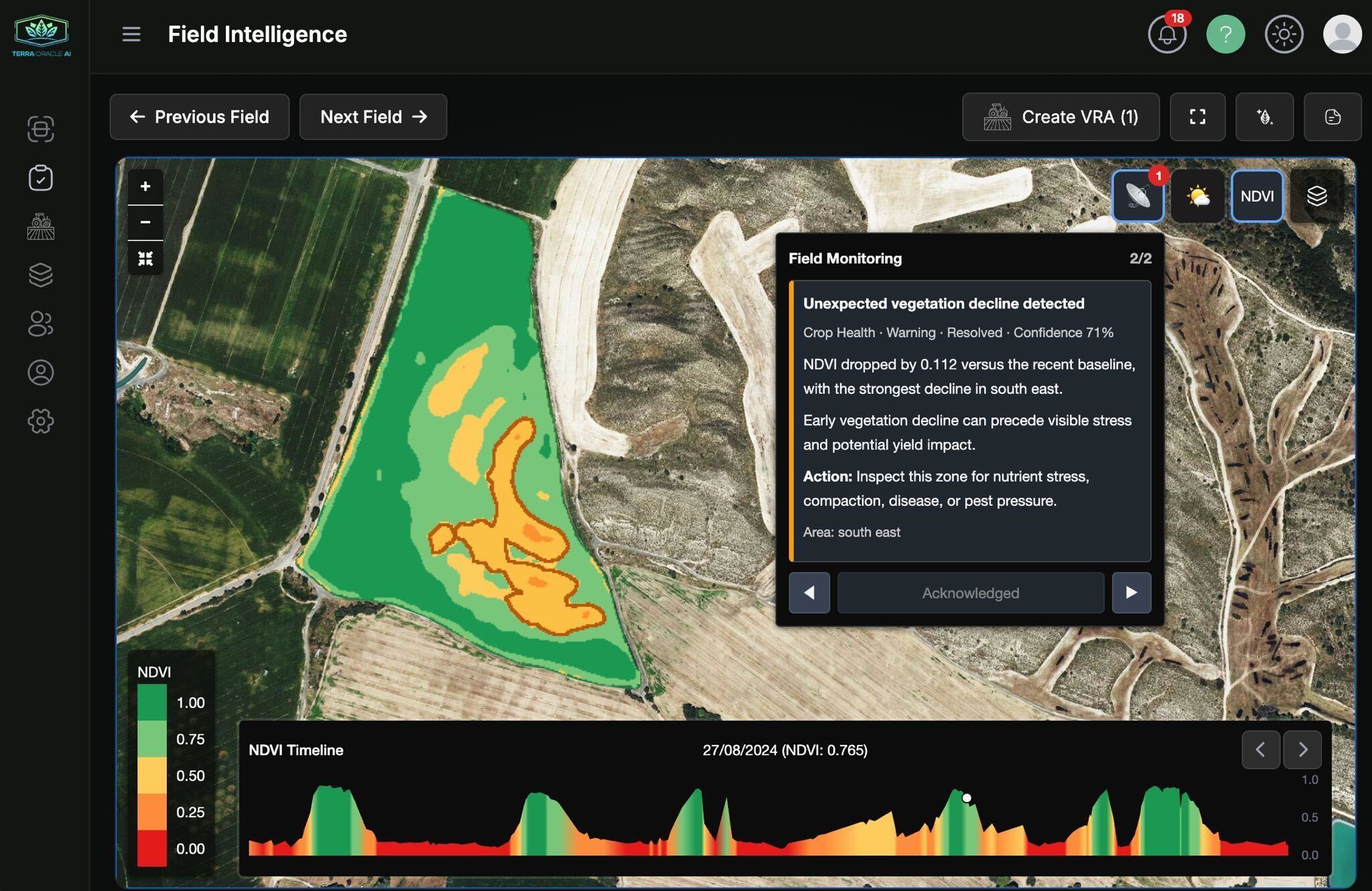The height and width of the screenshot is (891, 1372).
Task: Open the user profile avatar menu
Action: 1342,34
